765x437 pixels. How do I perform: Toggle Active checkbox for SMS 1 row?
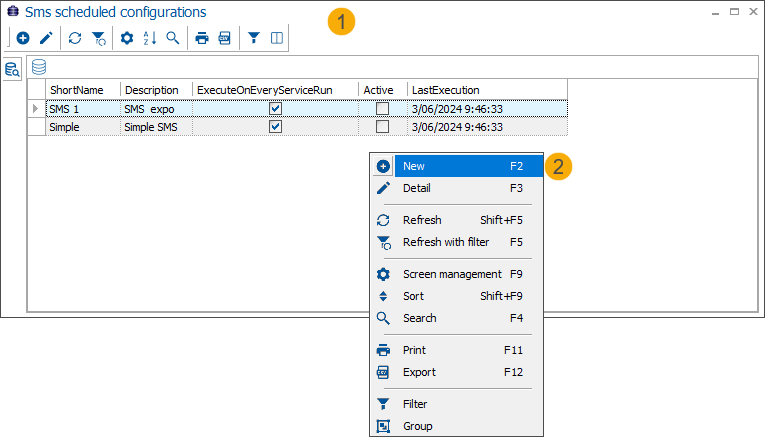pyautogui.click(x=382, y=108)
